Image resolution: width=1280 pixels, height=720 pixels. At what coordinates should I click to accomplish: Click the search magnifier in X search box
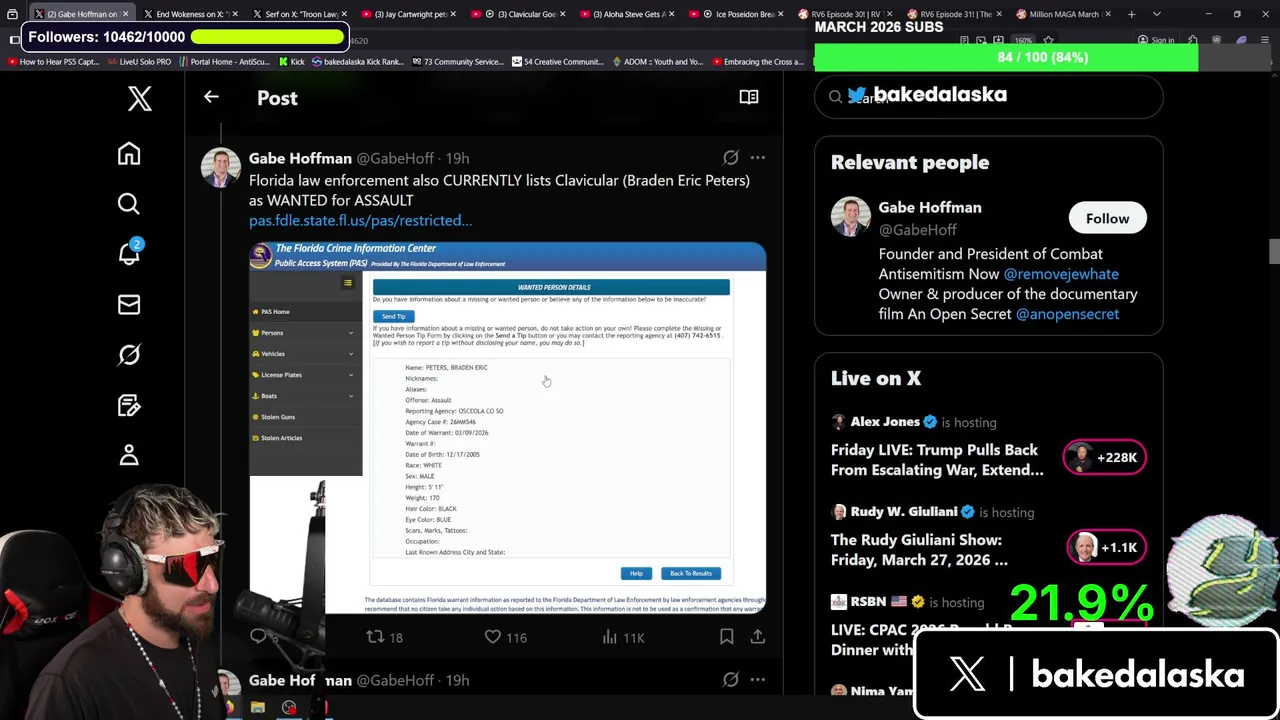click(x=835, y=97)
